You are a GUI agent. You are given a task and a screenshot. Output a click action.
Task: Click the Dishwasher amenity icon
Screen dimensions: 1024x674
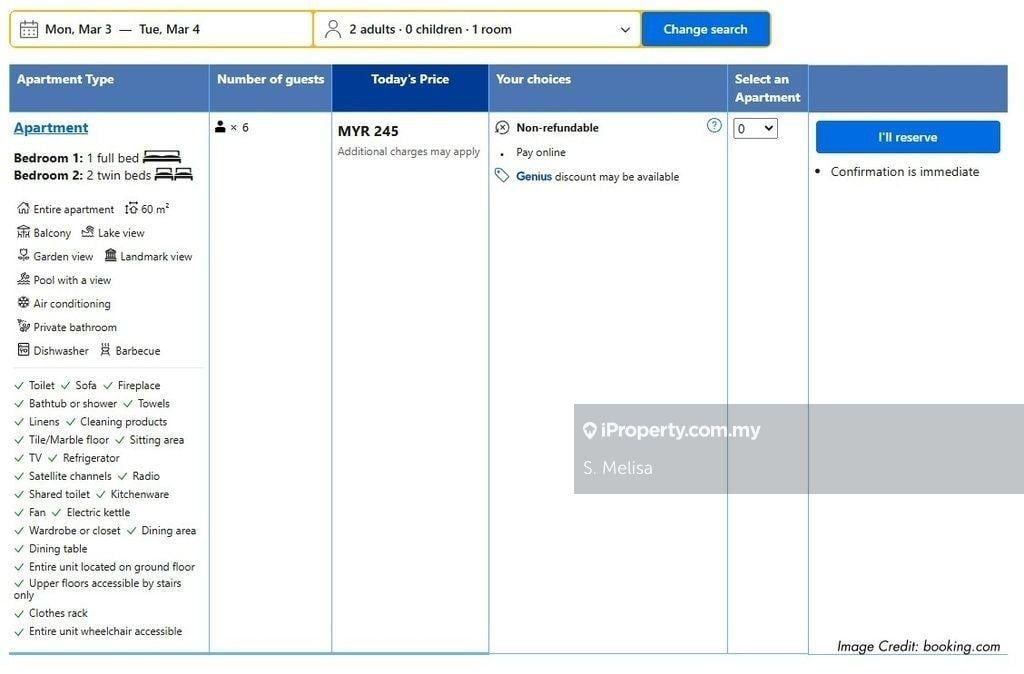(x=23, y=350)
